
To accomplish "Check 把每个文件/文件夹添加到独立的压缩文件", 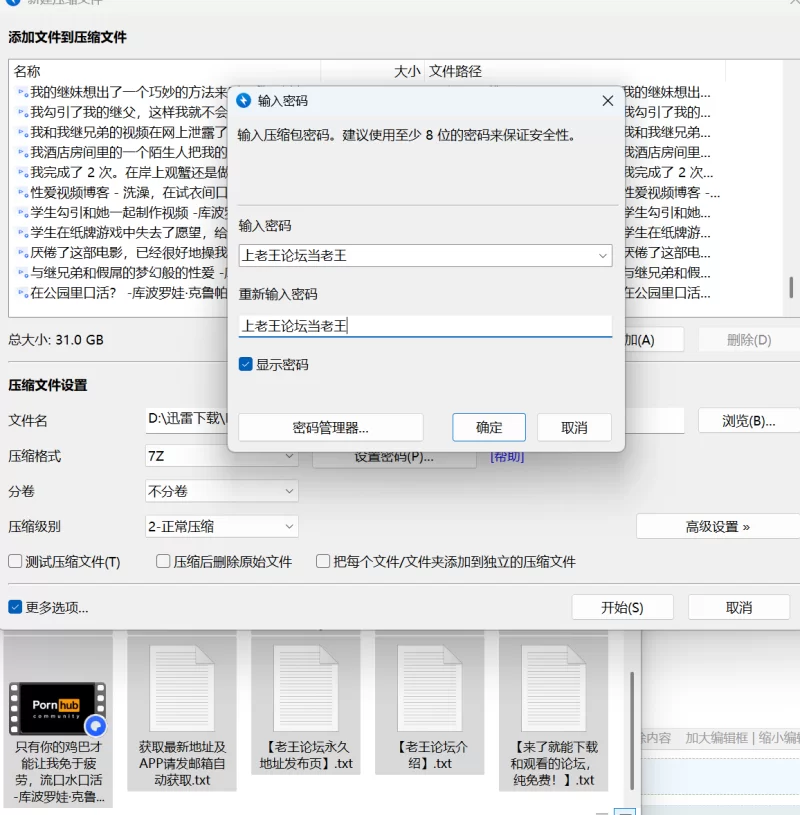I will click(323, 561).
